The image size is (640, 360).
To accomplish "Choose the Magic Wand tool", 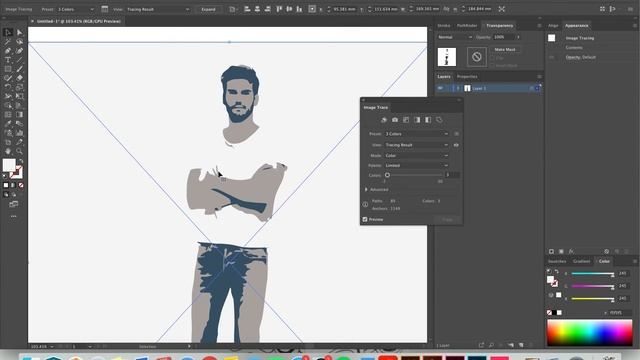I will 8,42.
